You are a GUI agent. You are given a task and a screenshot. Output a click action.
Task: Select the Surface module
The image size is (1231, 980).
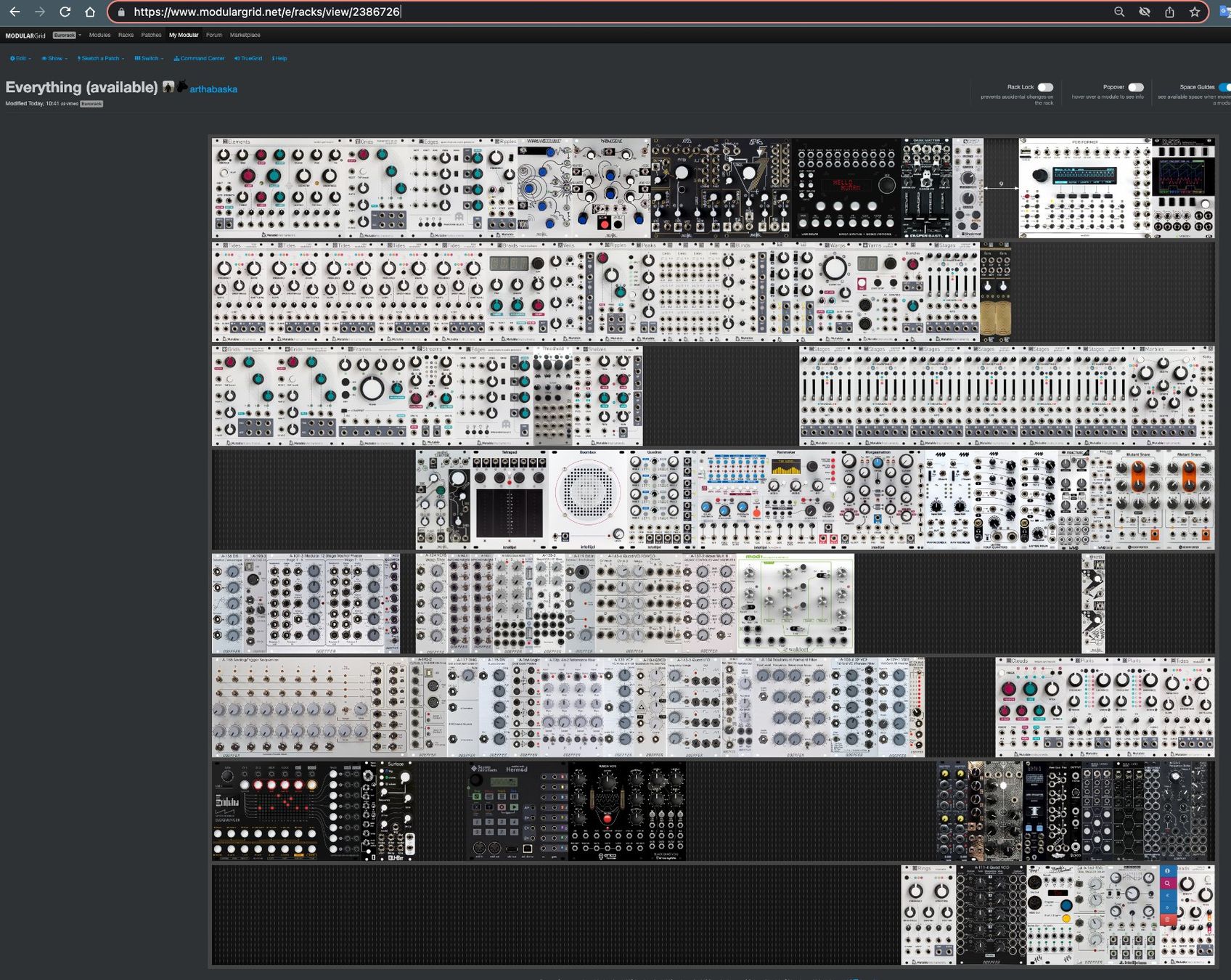click(x=396, y=811)
